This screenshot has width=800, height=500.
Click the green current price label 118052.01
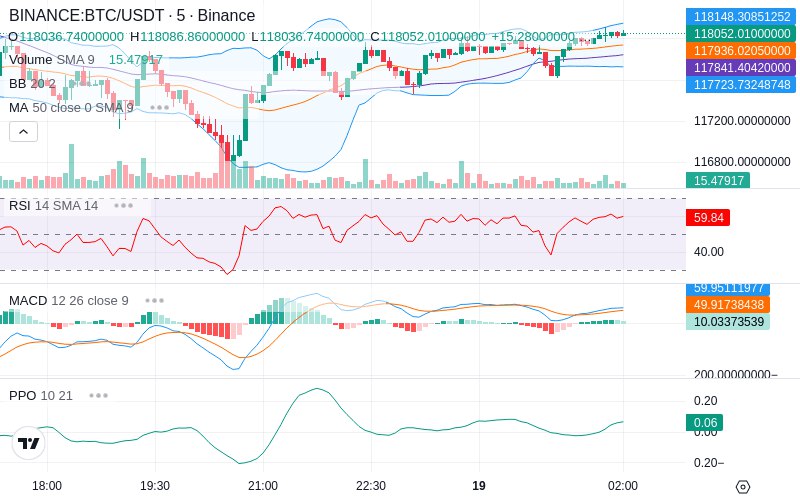[741, 34]
